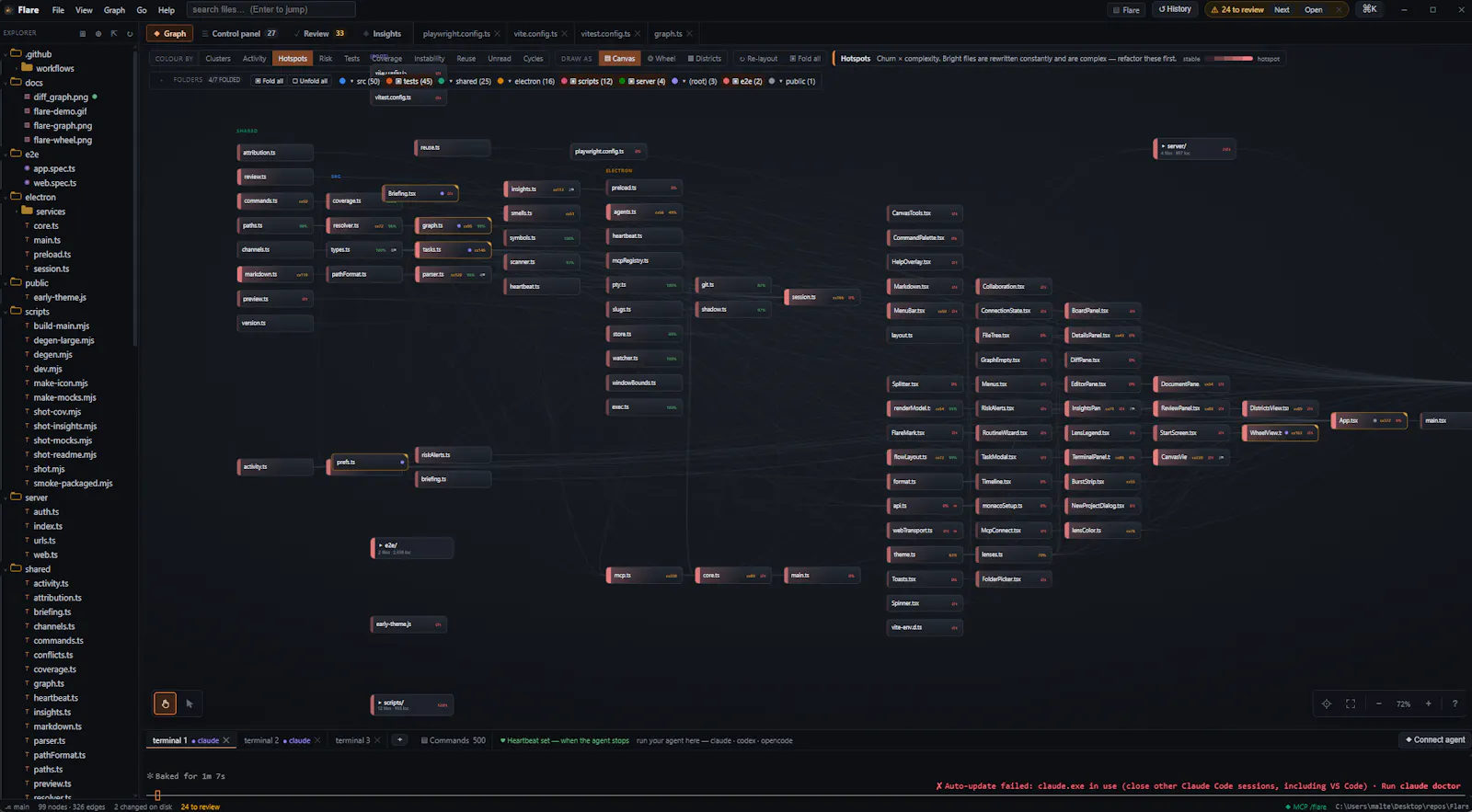Viewport: 1472px width, 812px height.
Task: Toggle the tests (45) folder chip
Action: pos(410,81)
